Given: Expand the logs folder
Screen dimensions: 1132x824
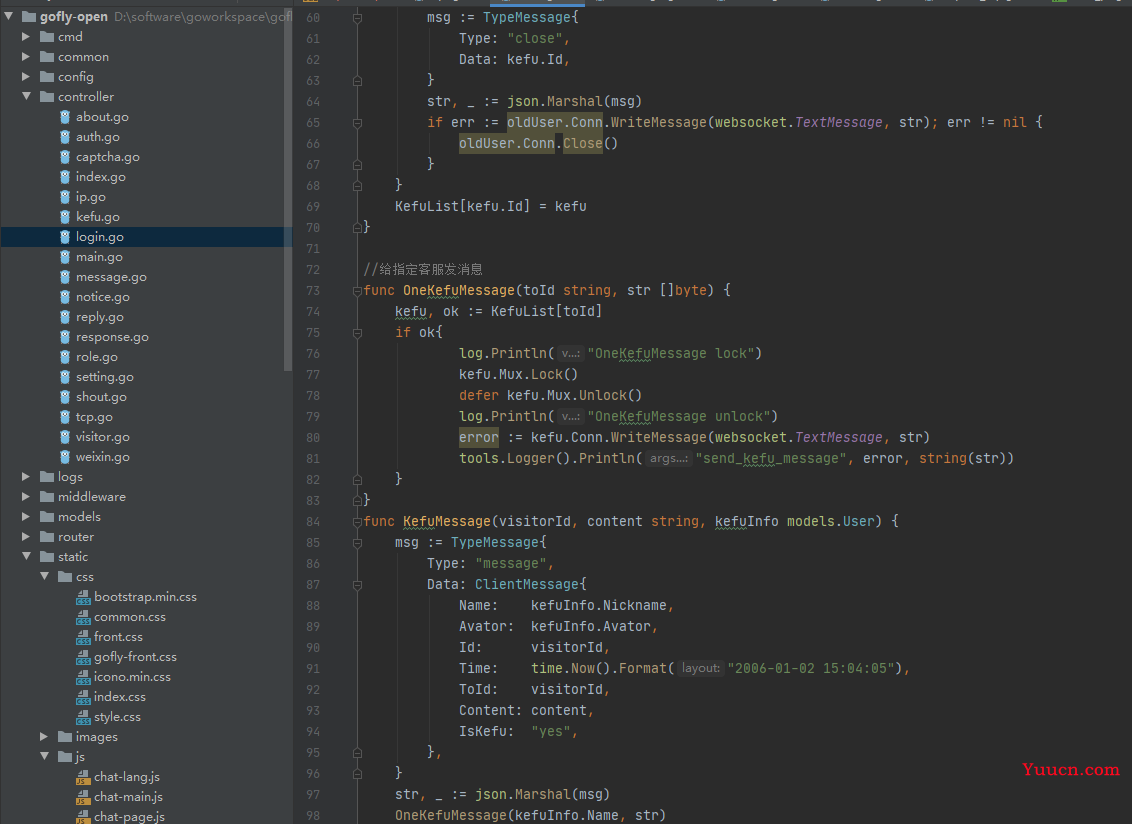Looking at the screenshot, I should tap(26, 477).
